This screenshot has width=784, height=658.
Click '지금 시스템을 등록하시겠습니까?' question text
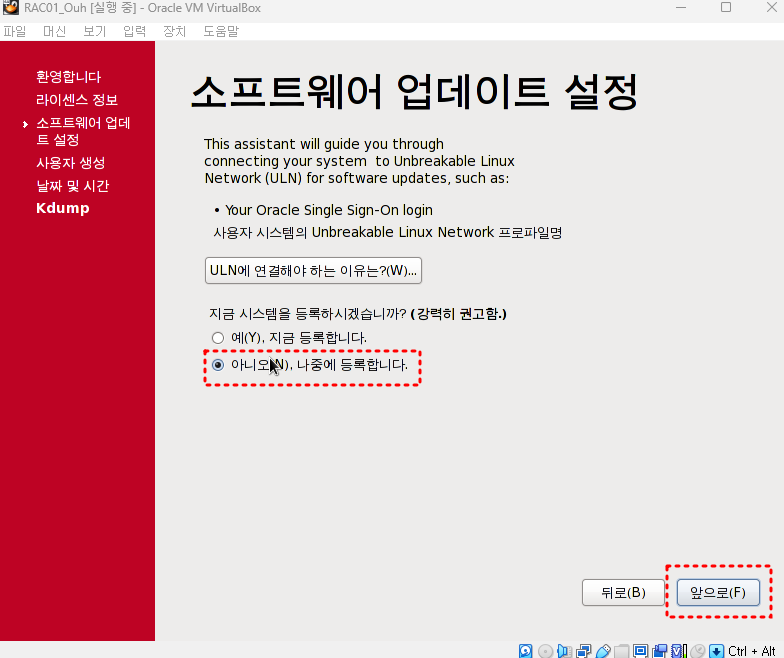(308, 314)
